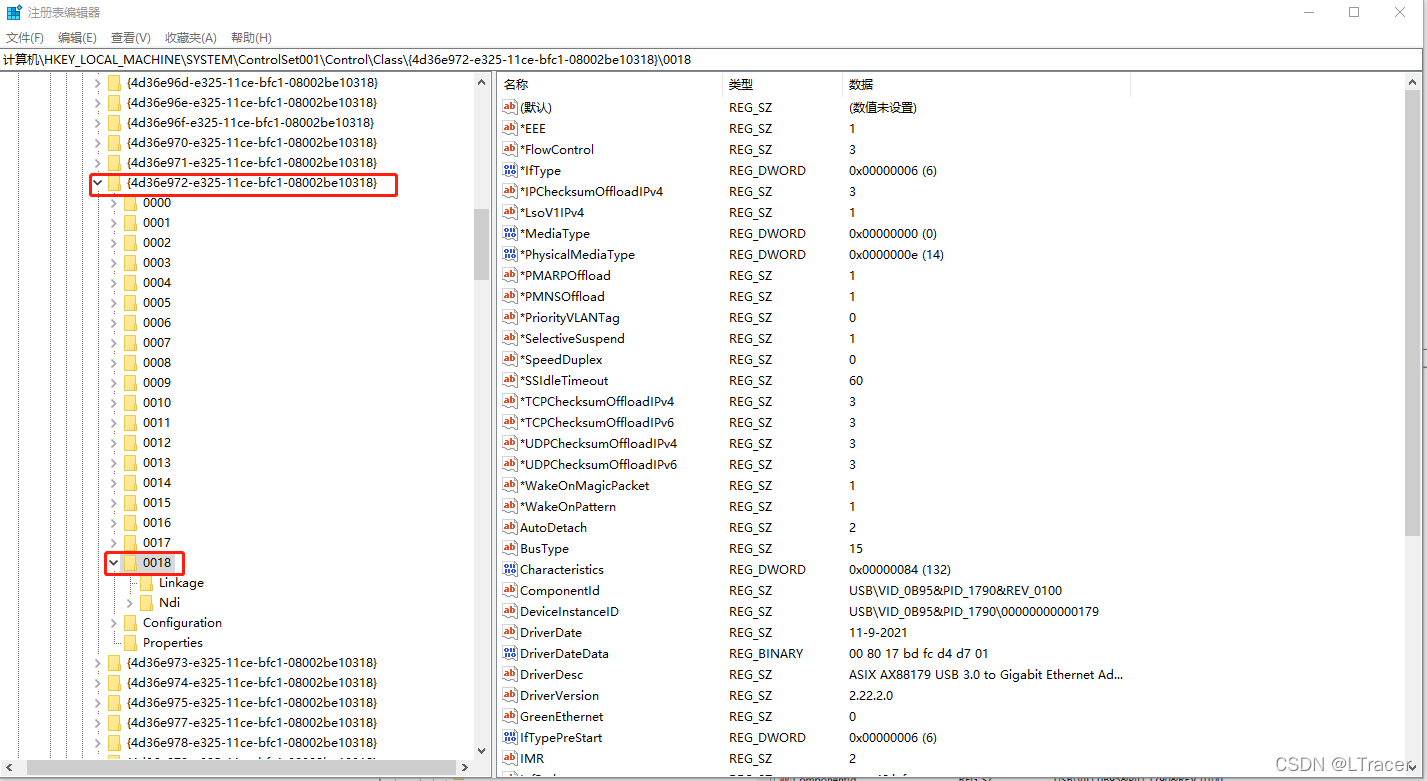Expand the Ndi subkey
The height and width of the screenshot is (781, 1427).
pyautogui.click(x=129, y=602)
